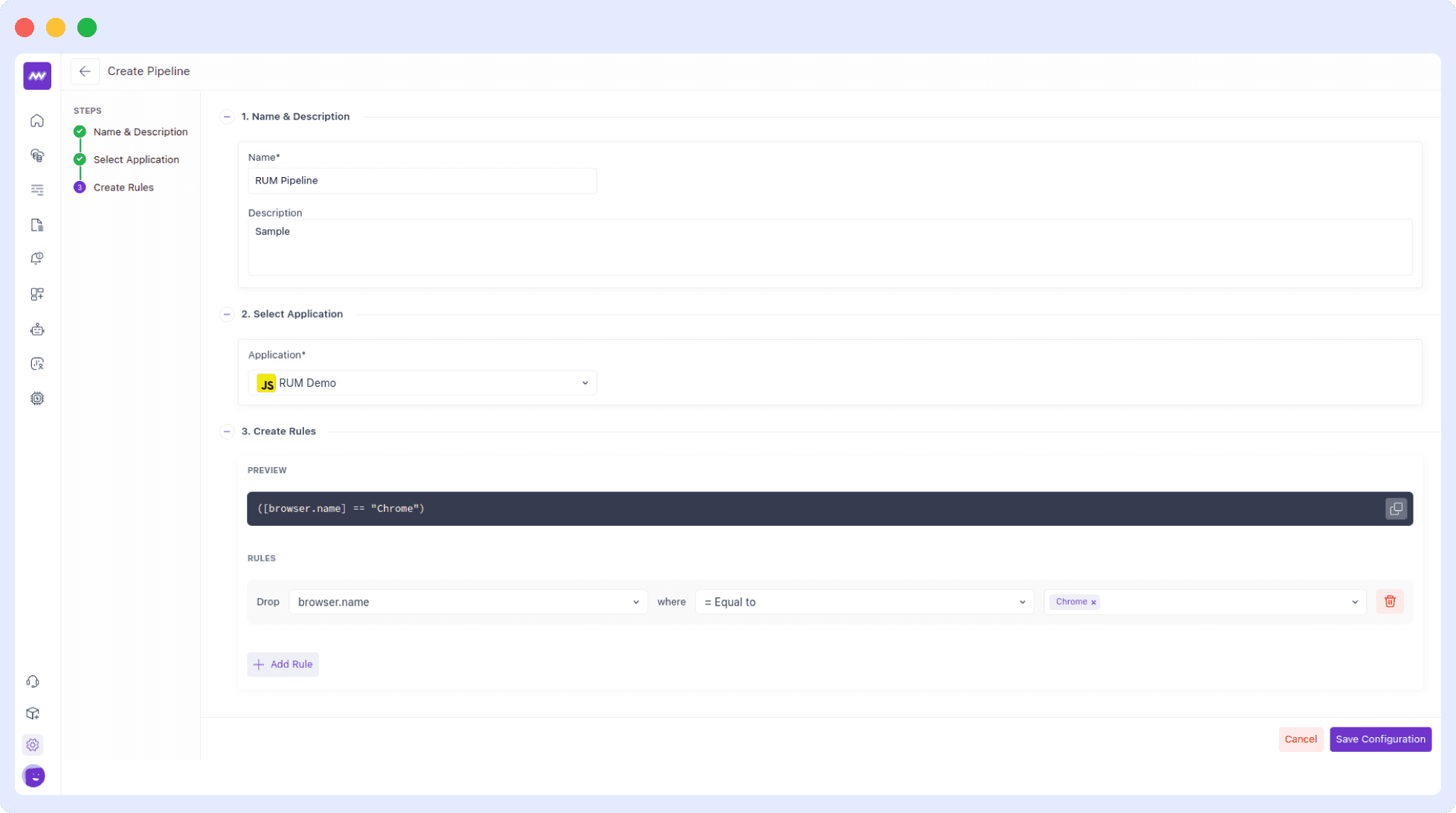The height and width of the screenshot is (813, 1456).
Task: Collapse the Create Rules section
Action: click(227, 431)
